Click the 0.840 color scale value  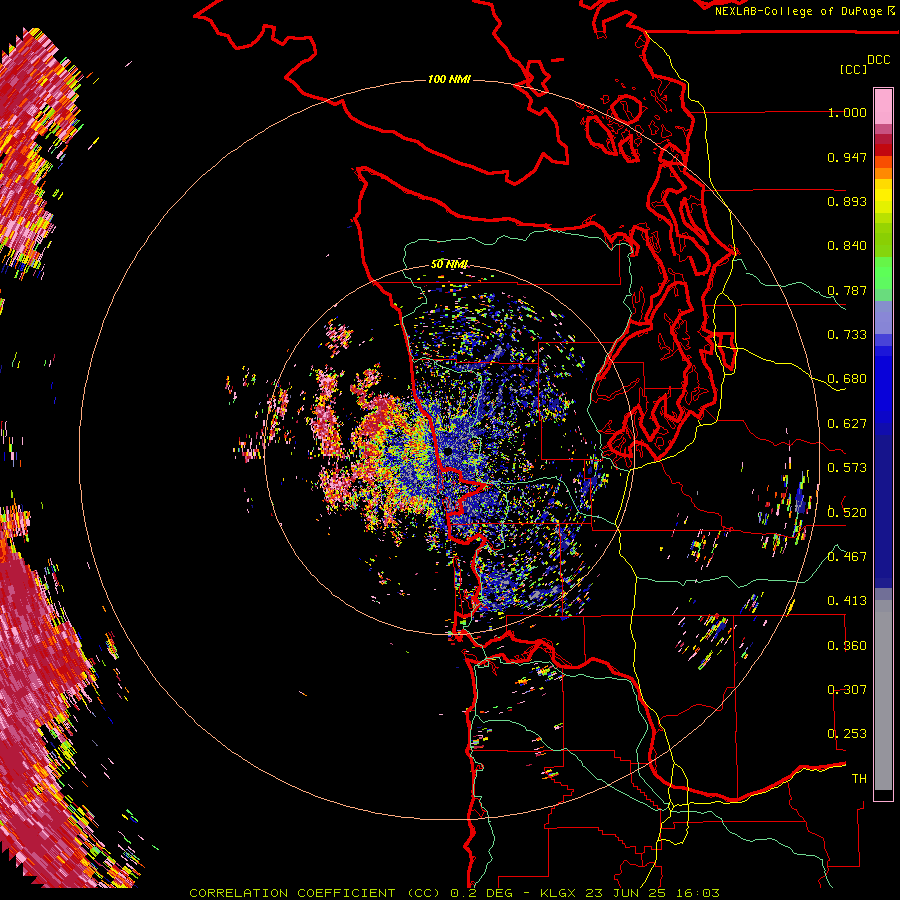pyautogui.click(x=847, y=246)
